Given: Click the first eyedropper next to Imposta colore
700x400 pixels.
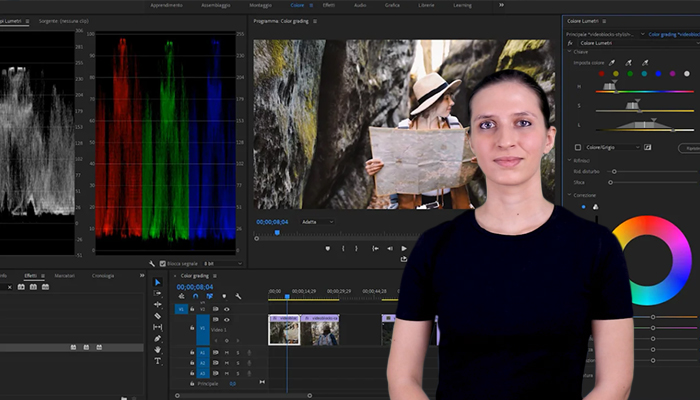Looking at the screenshot, I should pos(612,63).
